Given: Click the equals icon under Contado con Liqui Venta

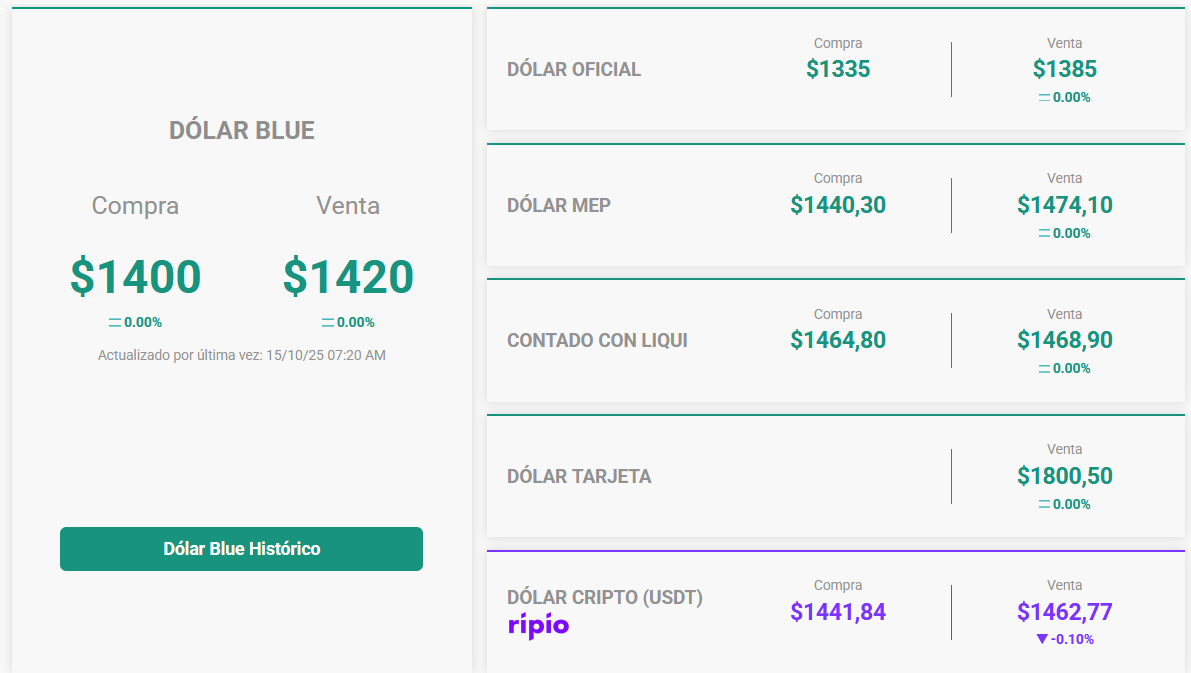Looking at the screenshot, I should (1044, 369).
